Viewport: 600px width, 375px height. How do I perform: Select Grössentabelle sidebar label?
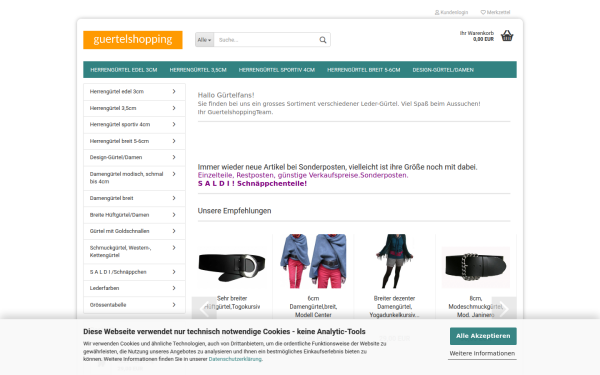coord(108,305)
